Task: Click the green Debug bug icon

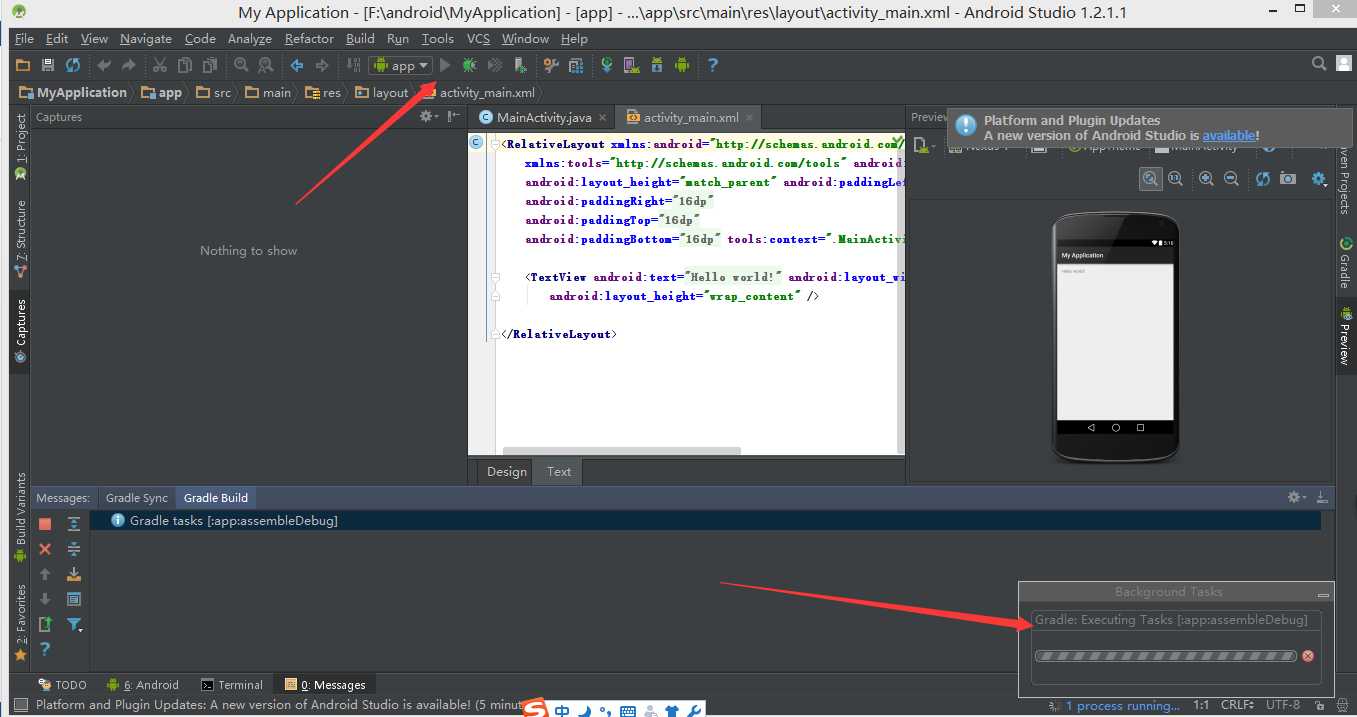Action: tap(469, 65)
